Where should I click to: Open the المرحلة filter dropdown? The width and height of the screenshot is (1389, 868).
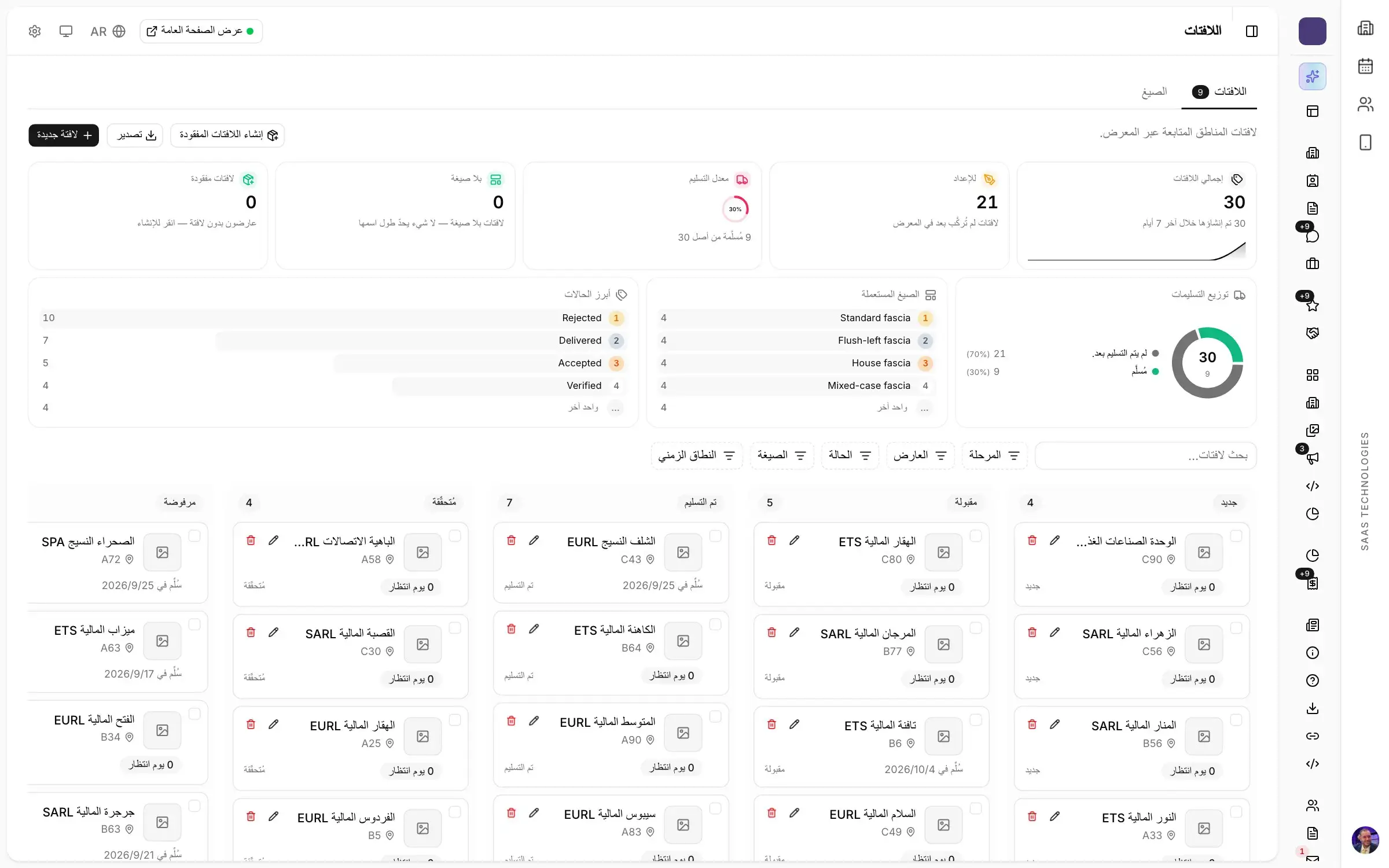(994, 456)
